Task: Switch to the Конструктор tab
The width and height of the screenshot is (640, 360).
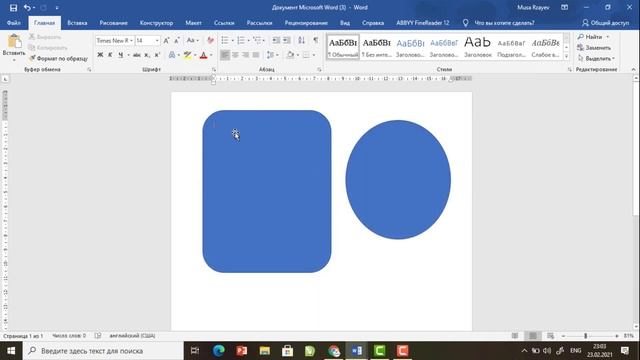Action: tap(156, 23)
